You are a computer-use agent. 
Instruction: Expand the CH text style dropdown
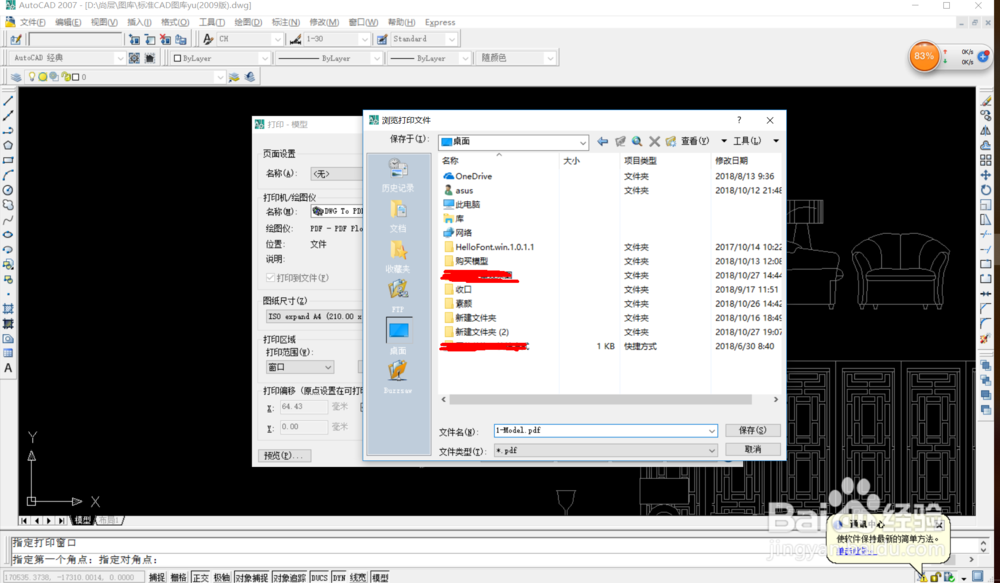(x=277, y=39)
